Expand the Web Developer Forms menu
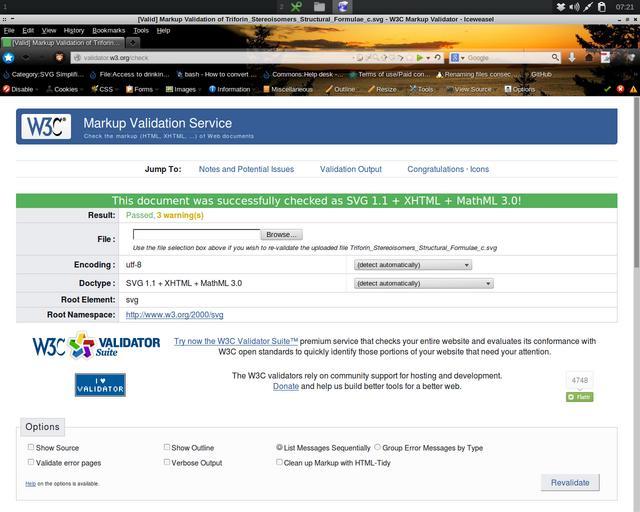This screenshot has height=512, width=640. 137,89
